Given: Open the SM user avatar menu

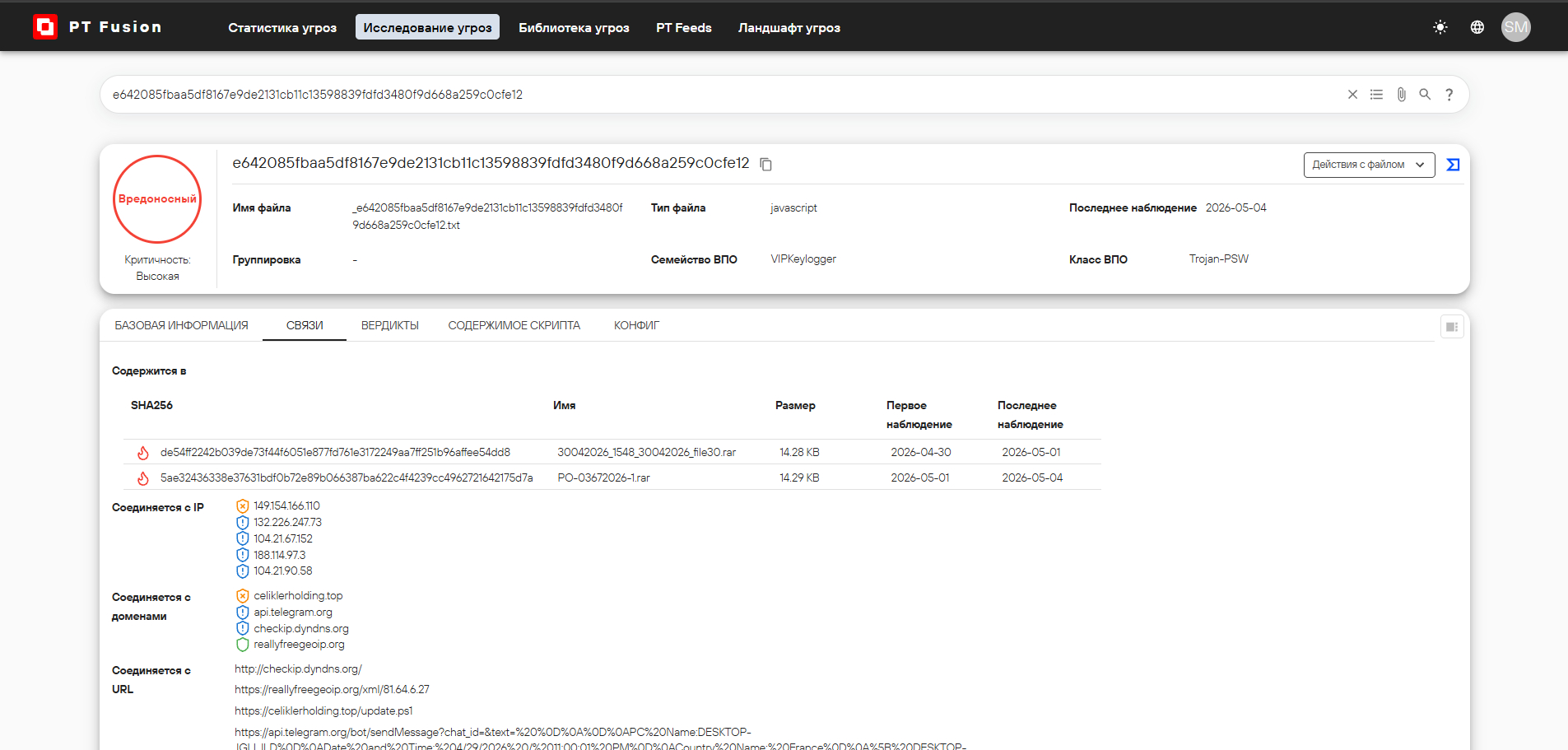Looking at the screenshot, I should click(1515, 27).
